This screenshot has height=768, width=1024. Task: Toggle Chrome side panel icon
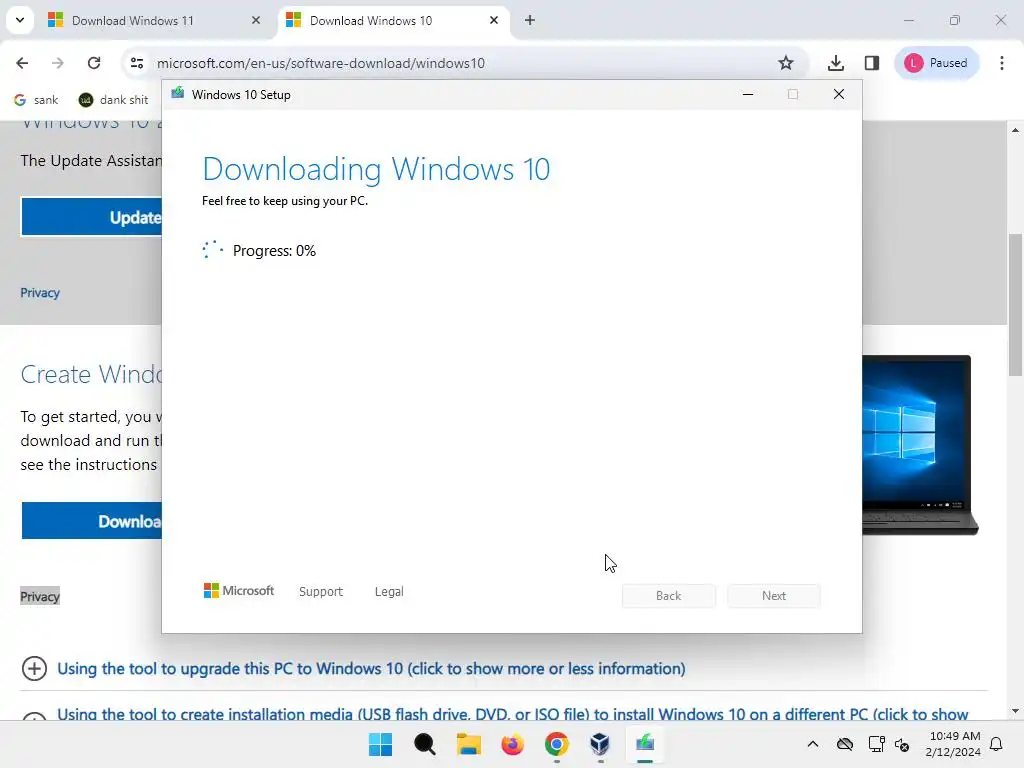[x=871, y=63]
